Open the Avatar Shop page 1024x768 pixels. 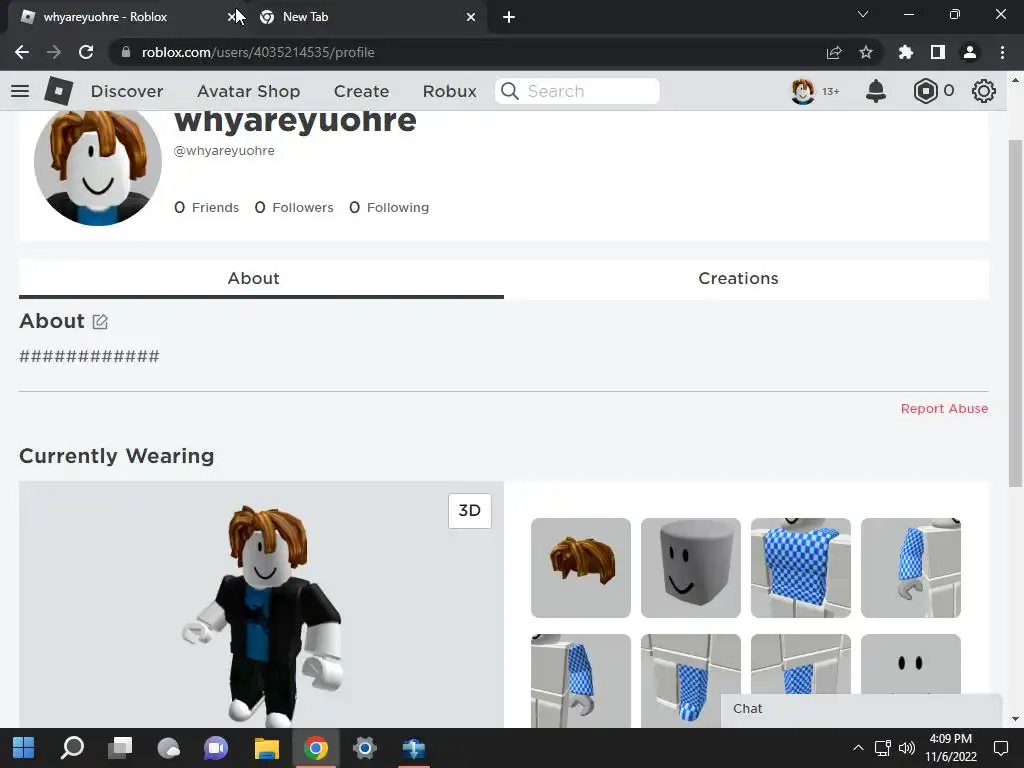[249, 91]
